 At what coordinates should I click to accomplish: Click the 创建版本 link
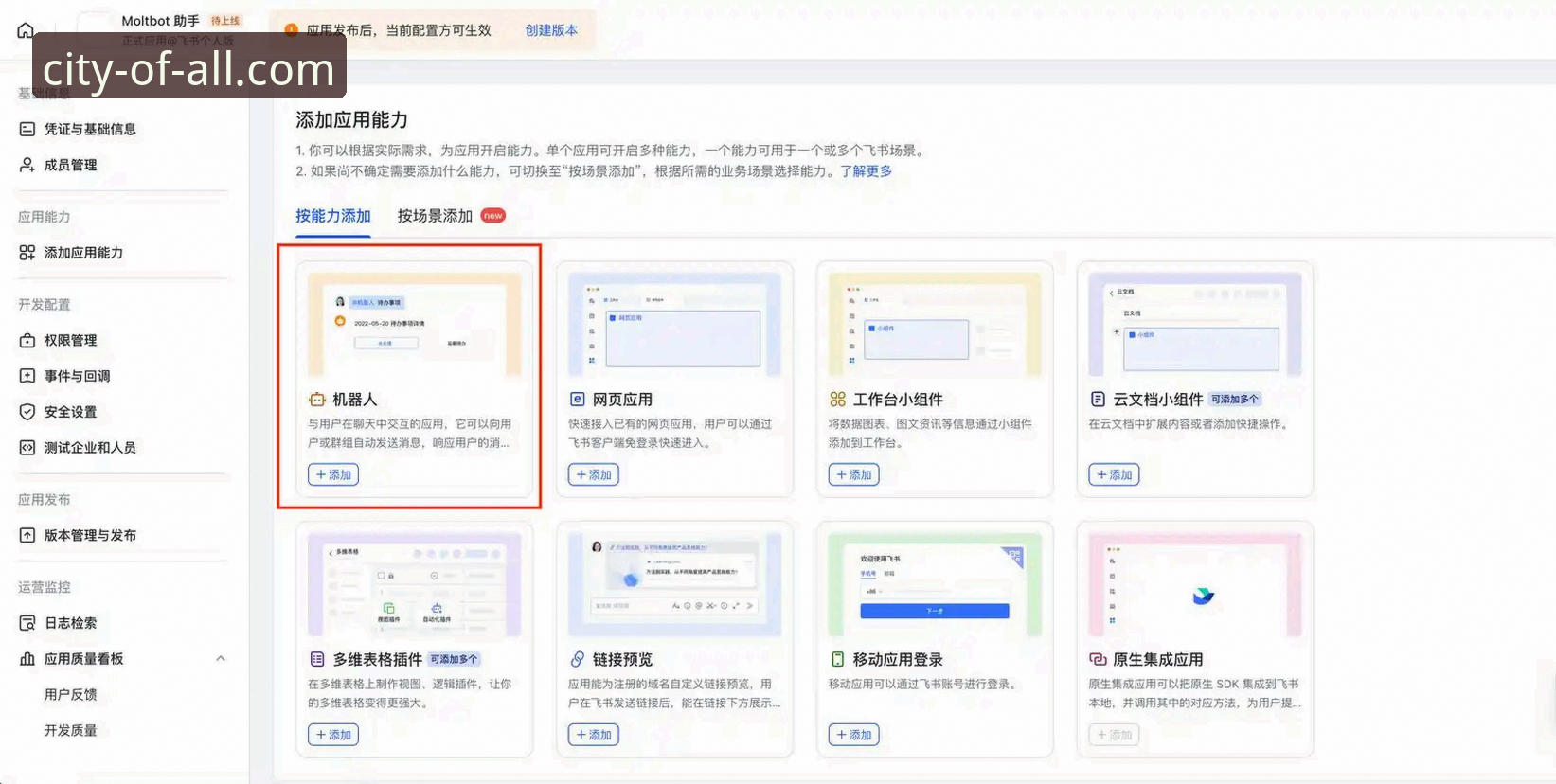(551, 30)
